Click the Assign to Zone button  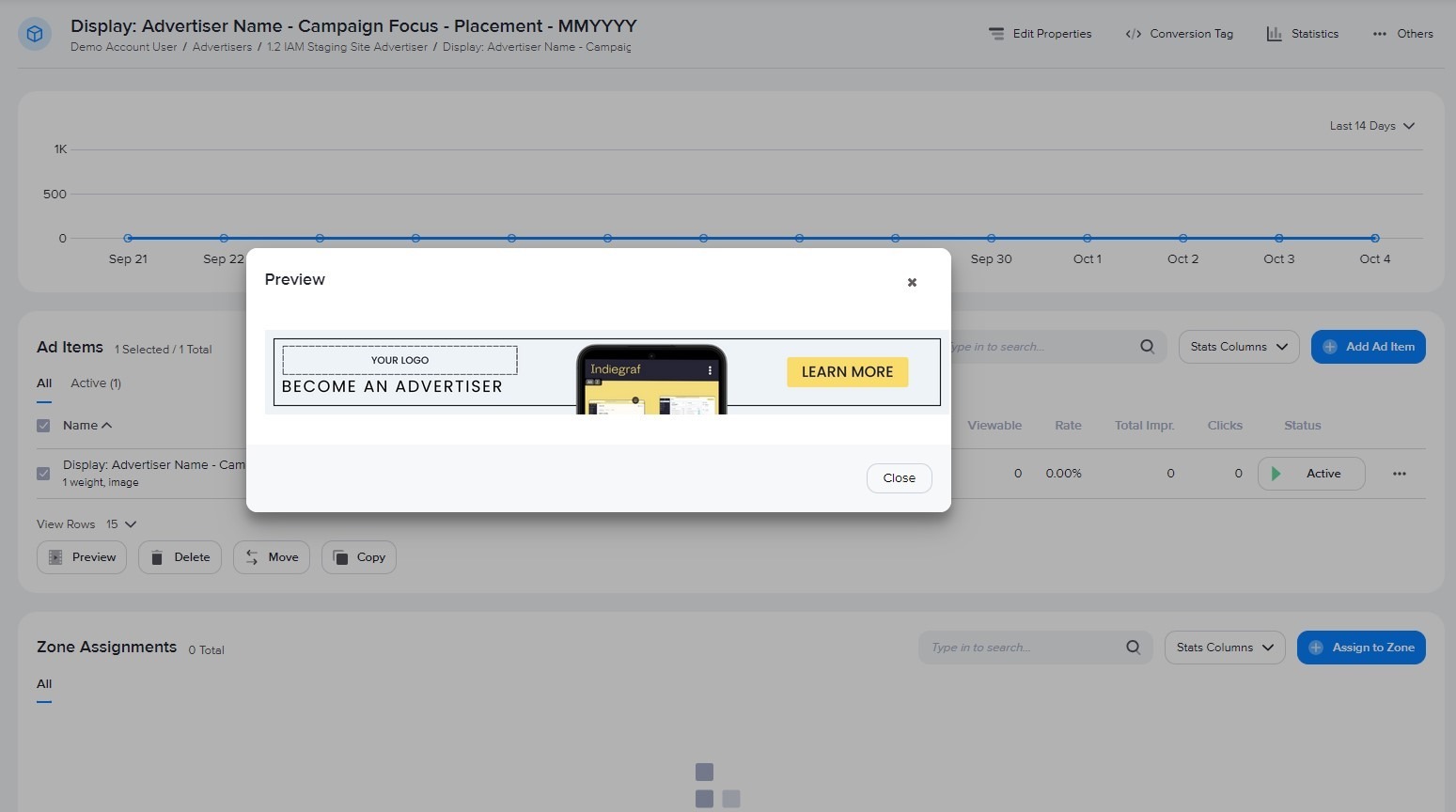click(x=1360, y=648)
